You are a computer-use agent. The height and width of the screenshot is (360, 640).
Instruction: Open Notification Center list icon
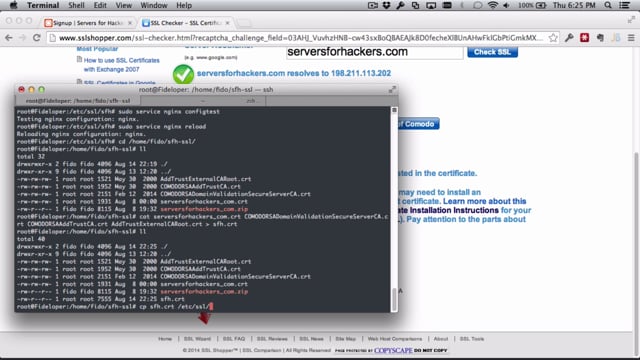point(624,5)
